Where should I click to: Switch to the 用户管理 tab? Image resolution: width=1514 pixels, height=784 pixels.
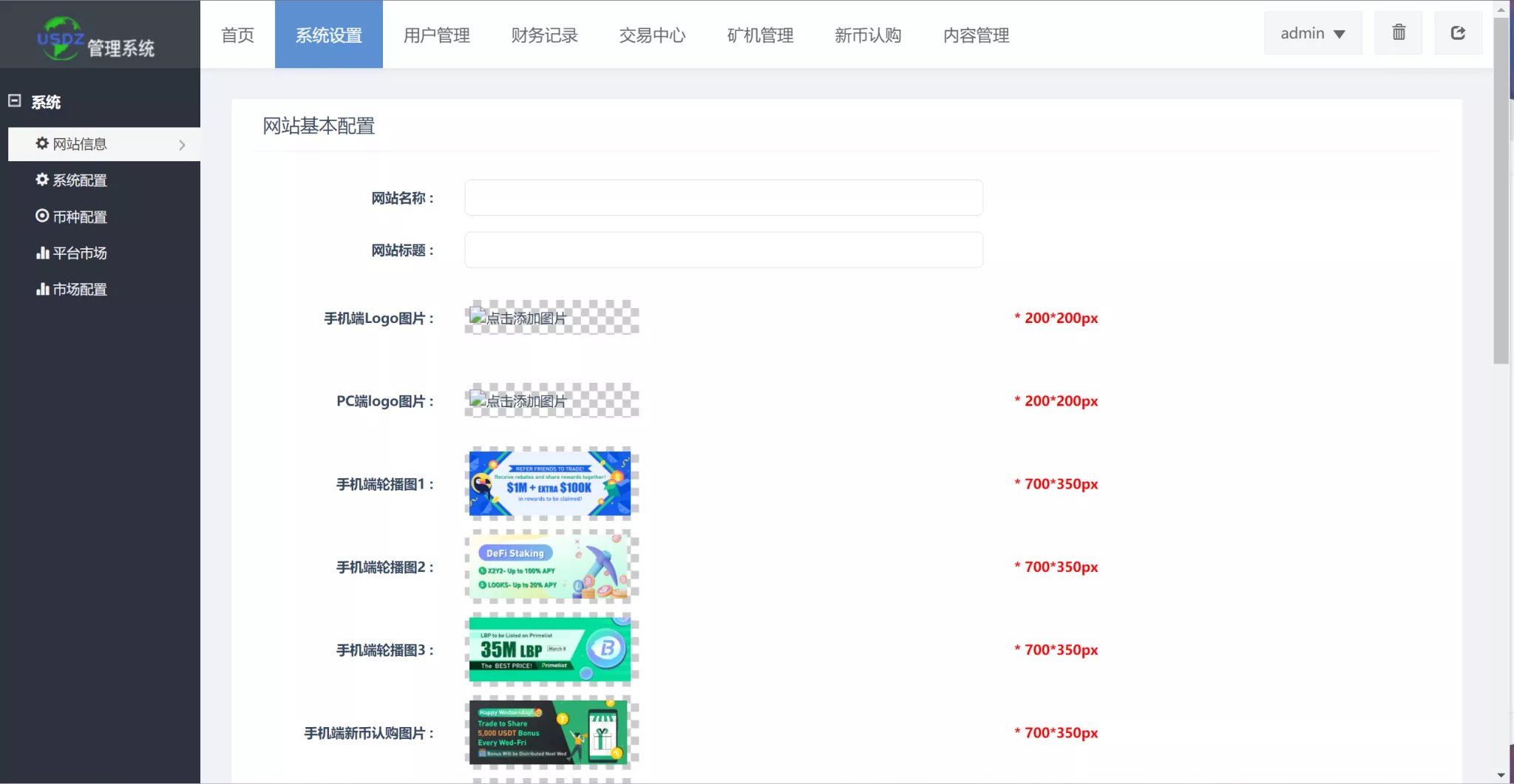(x=436, y=35)
